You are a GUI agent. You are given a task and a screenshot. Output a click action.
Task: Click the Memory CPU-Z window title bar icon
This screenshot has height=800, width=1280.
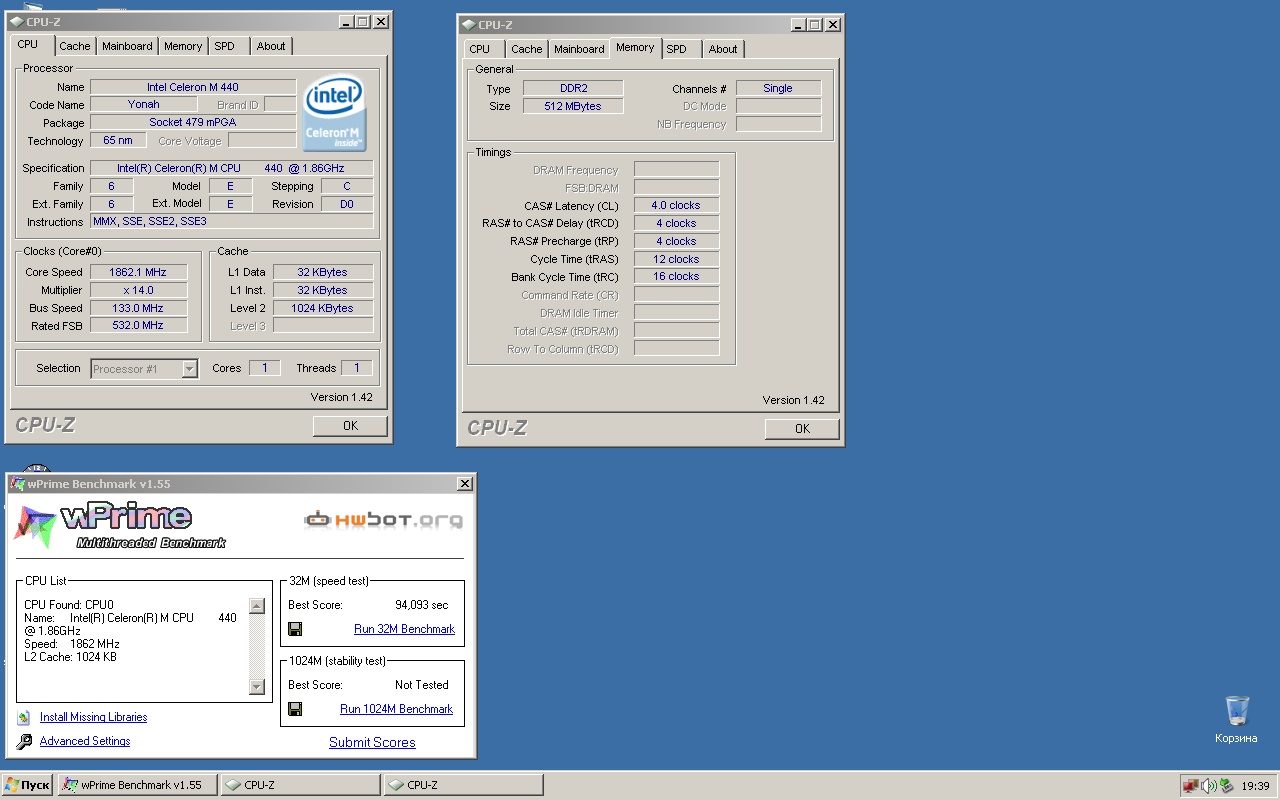pyautogui.click(x=469, y=25)
